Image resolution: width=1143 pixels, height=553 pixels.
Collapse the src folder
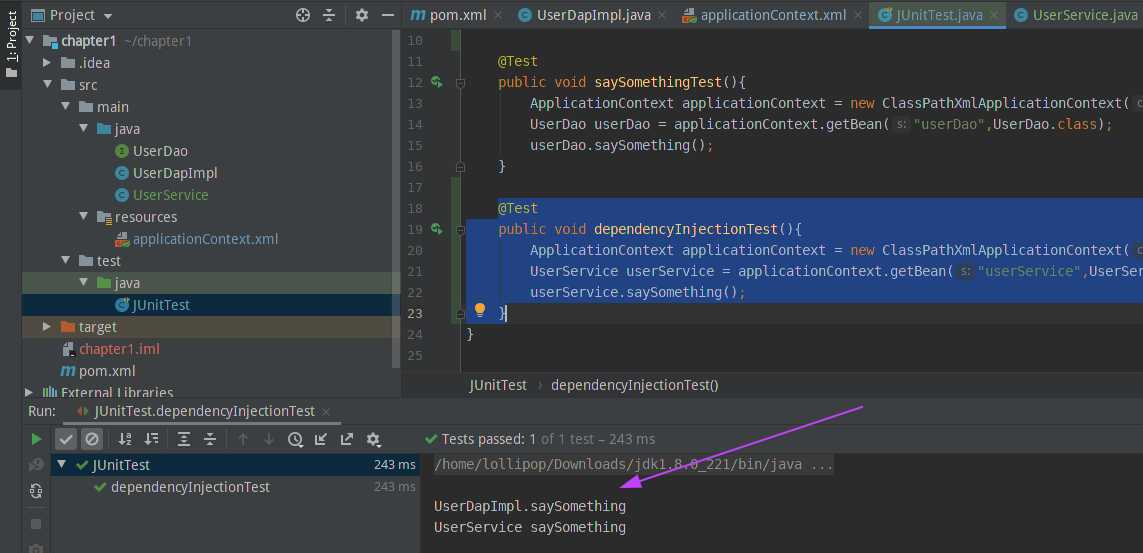(47, 85)
